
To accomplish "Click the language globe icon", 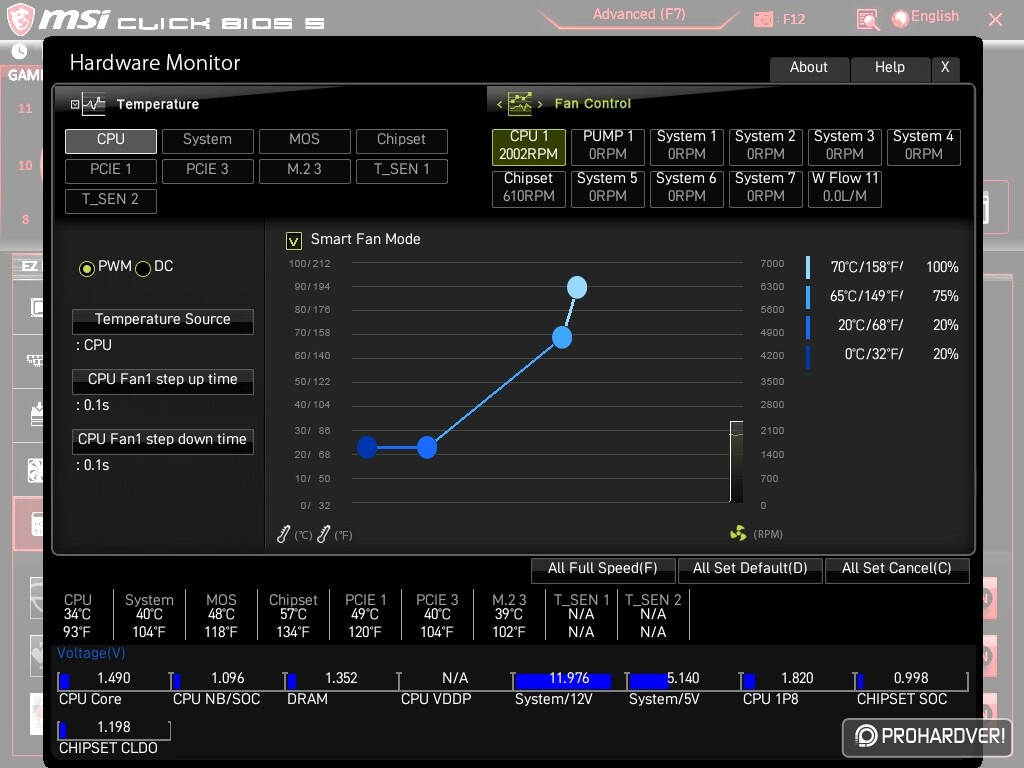I will (x=900, y=19).
